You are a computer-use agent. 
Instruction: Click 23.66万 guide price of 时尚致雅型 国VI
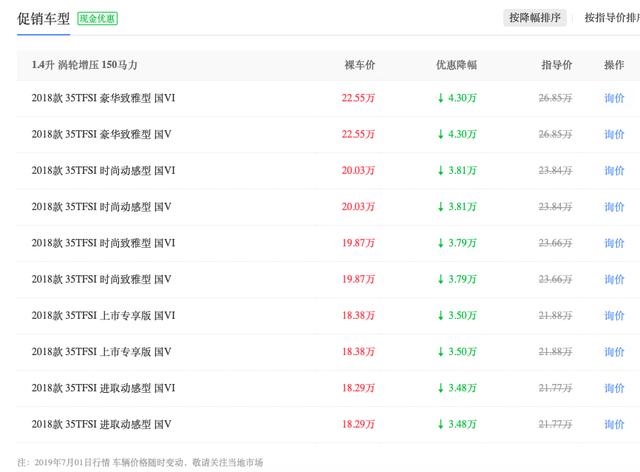point(556,243)
